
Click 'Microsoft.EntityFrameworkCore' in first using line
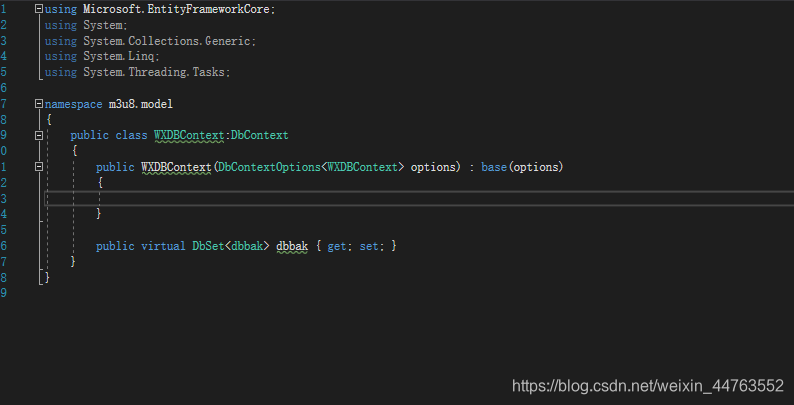[x=176, y=9]
